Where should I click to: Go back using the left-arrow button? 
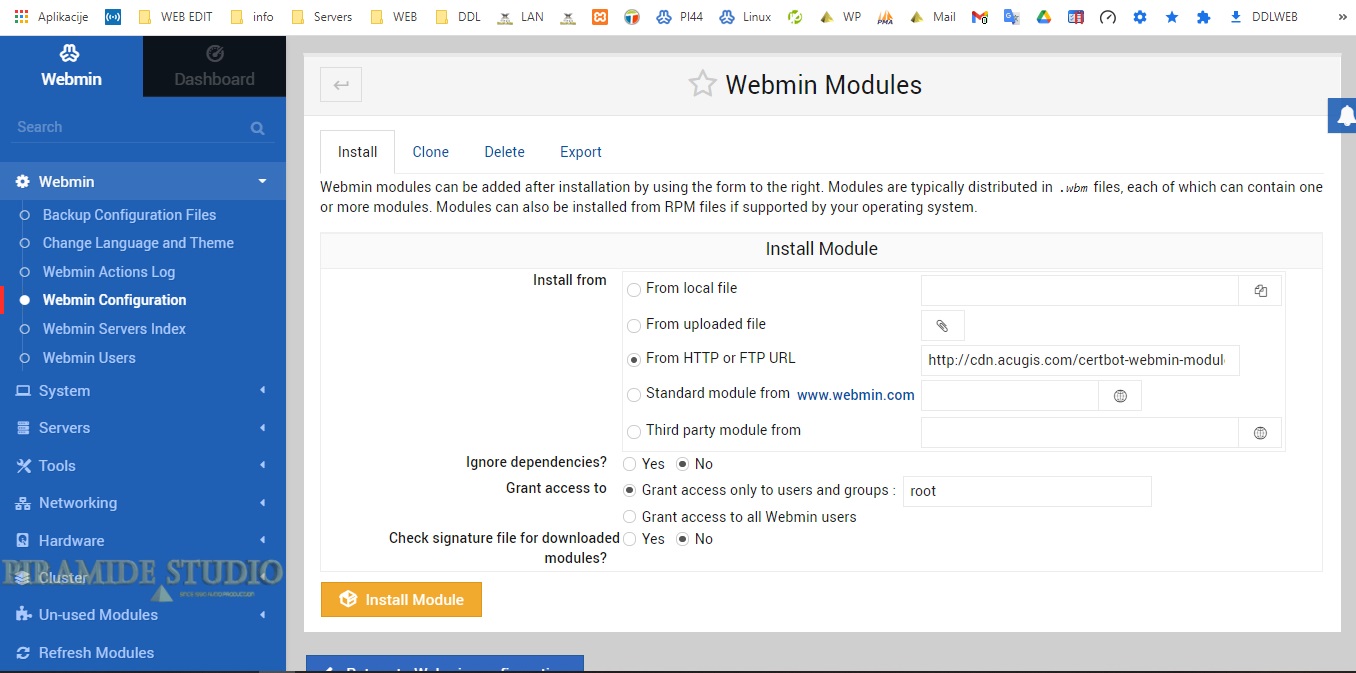coord(341,85)
